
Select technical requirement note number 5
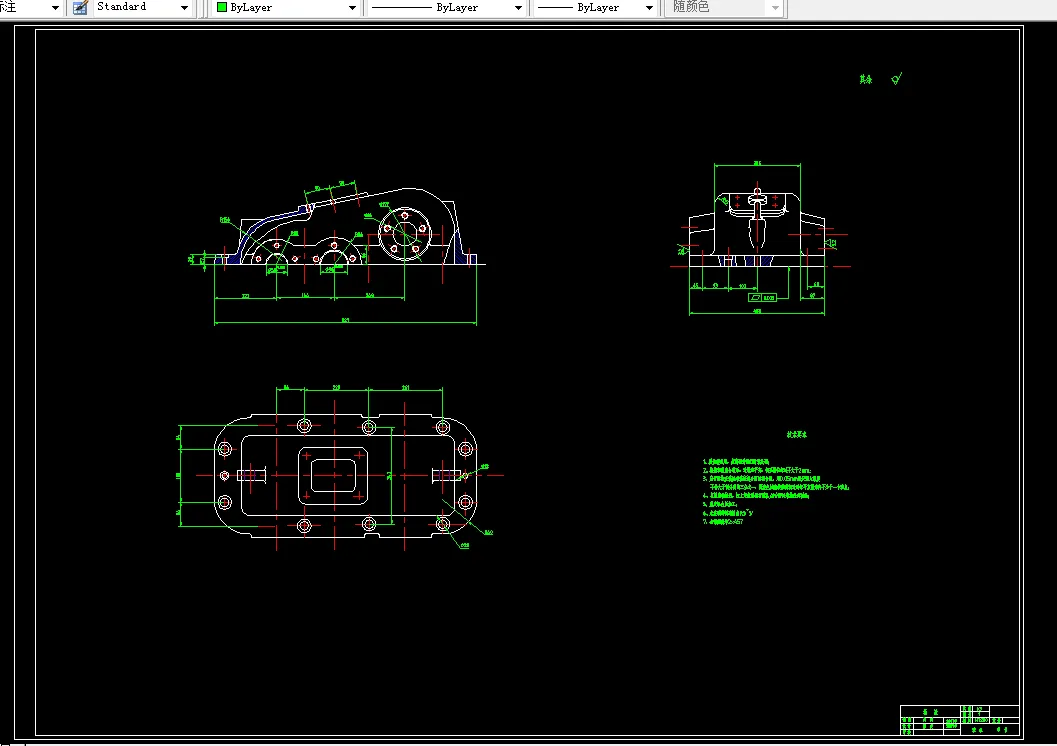720,504
